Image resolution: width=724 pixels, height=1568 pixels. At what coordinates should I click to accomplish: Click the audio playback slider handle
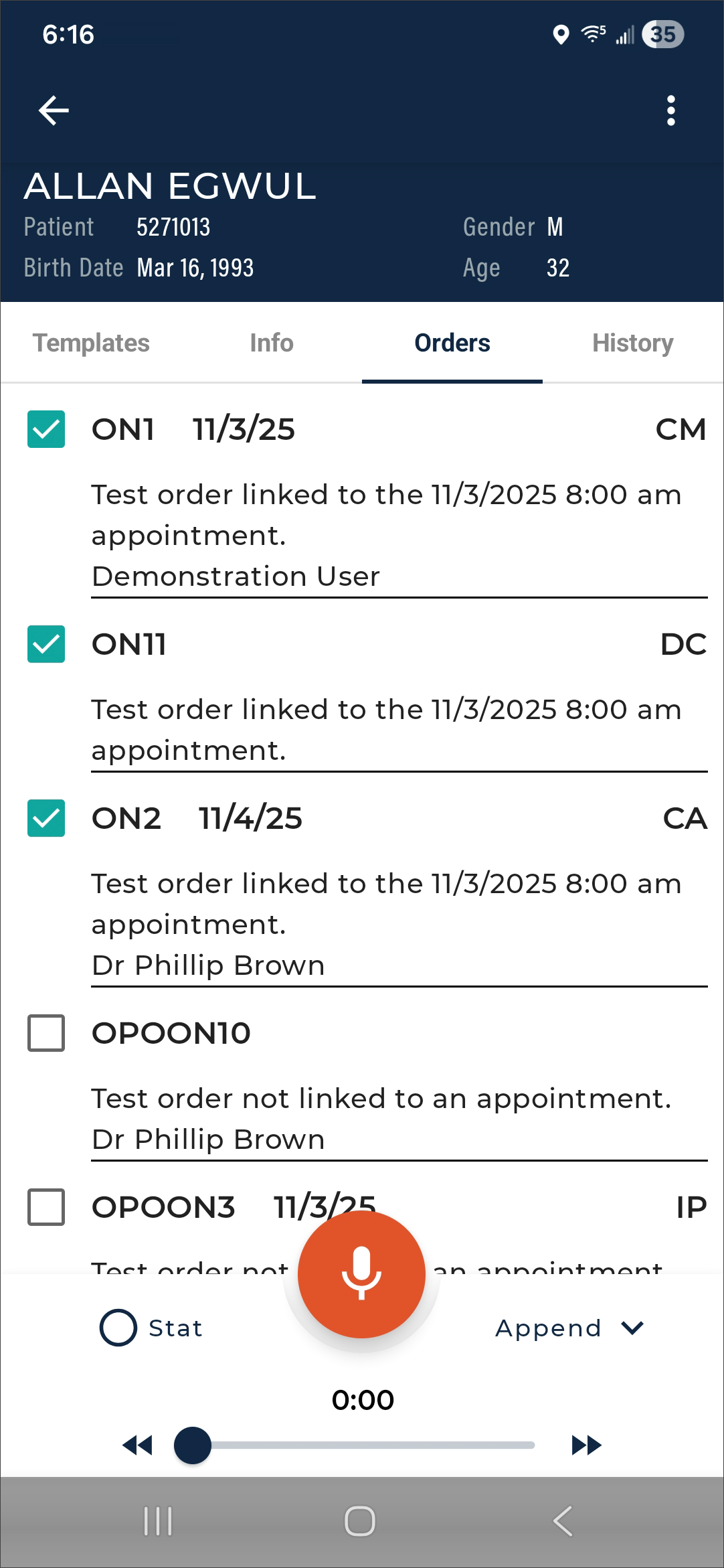[x=193, y=1445]
